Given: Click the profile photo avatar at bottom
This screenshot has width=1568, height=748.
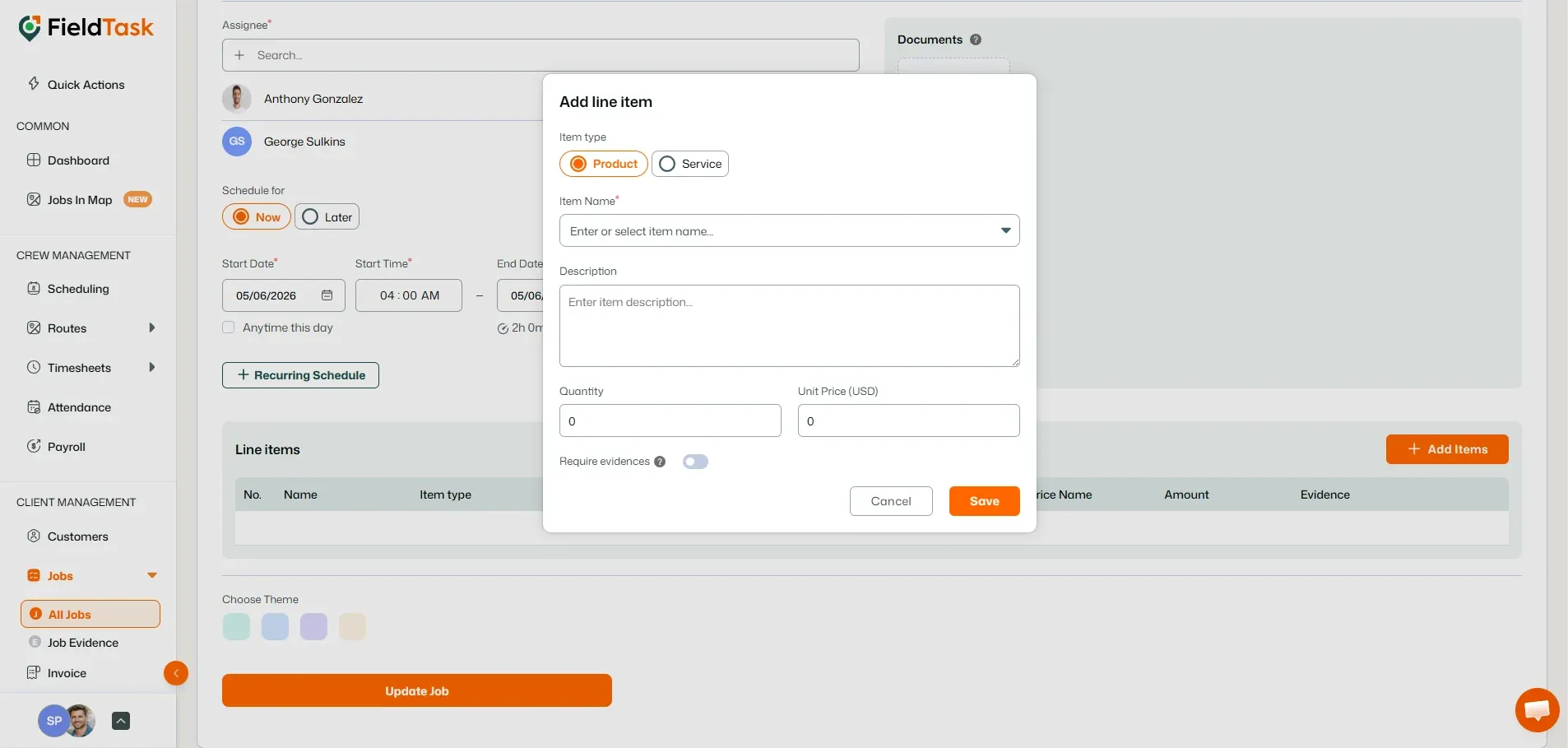Looking at the screenshot, I should coord(81,721).
